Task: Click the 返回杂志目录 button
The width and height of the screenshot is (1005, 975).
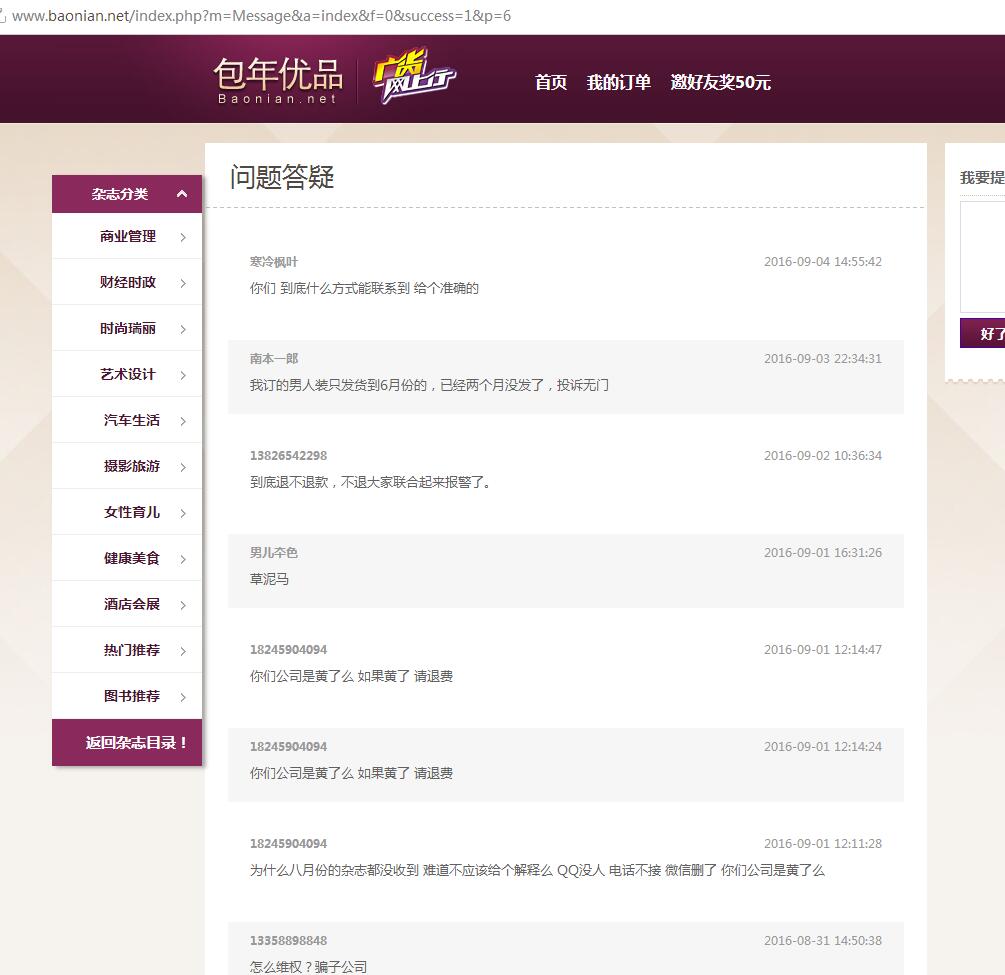Action: tap(127, 744)
